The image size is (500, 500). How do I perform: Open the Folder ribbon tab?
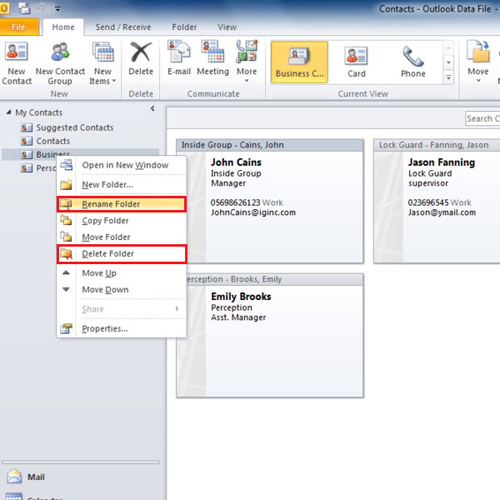(184, 27)
